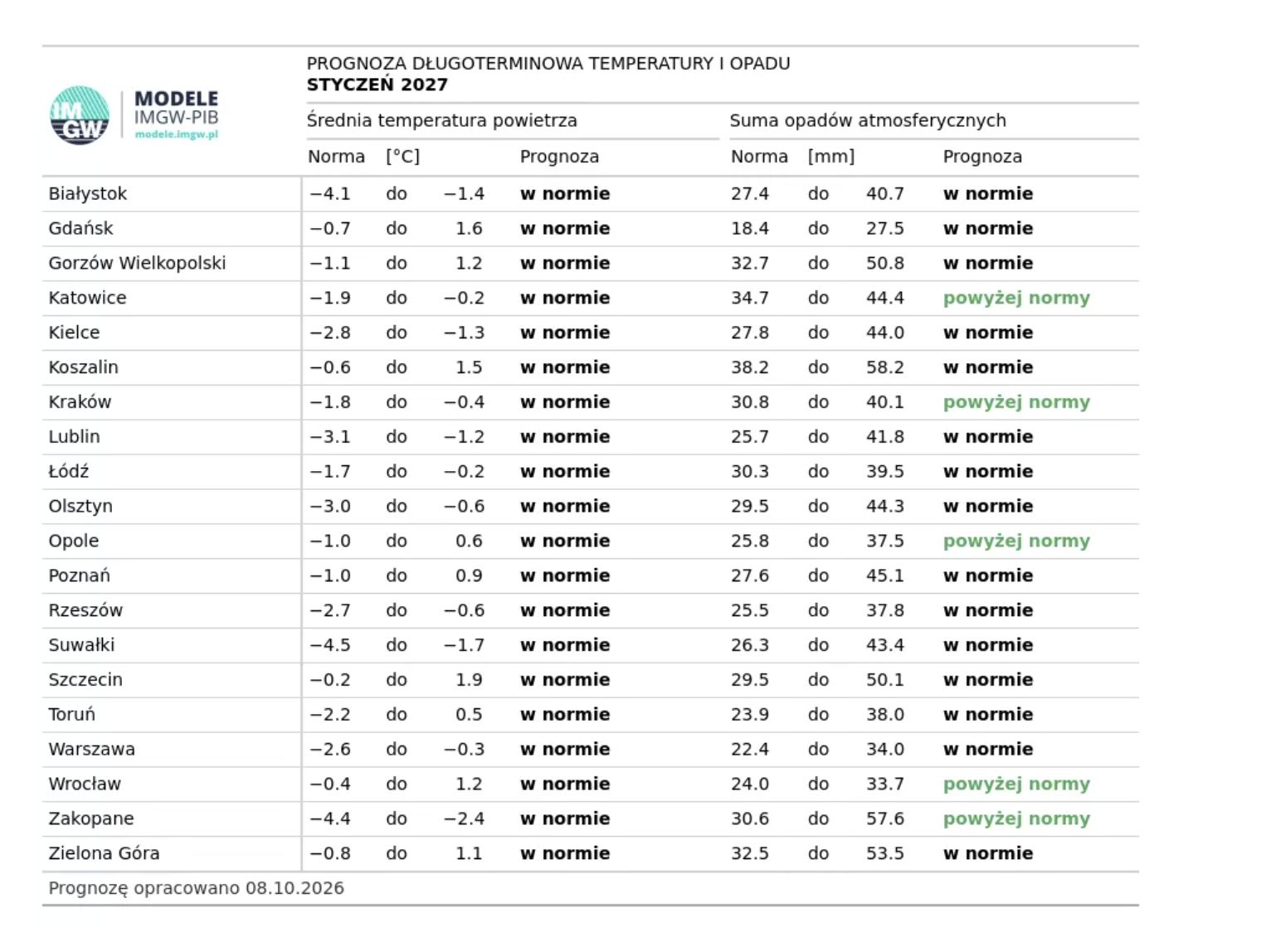The height and width of the screenshot is (952, 1271).
Task: Open the modele.imgw.pl link
Action: coord(177,134)
